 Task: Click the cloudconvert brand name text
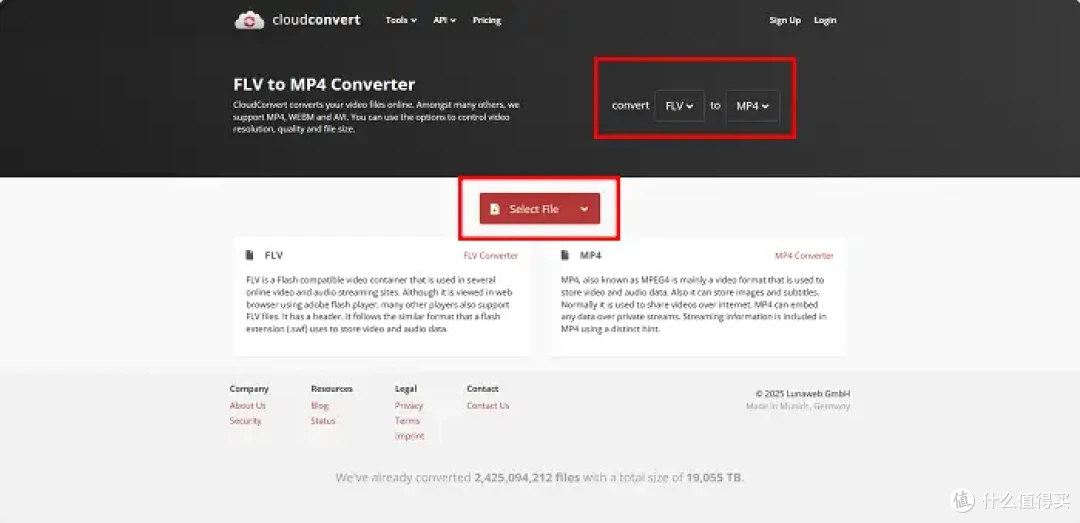pyautogui.click(x=316, y=20)
